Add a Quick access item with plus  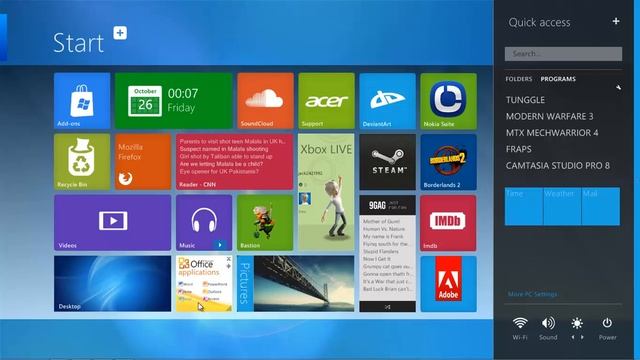pos(616,21)
